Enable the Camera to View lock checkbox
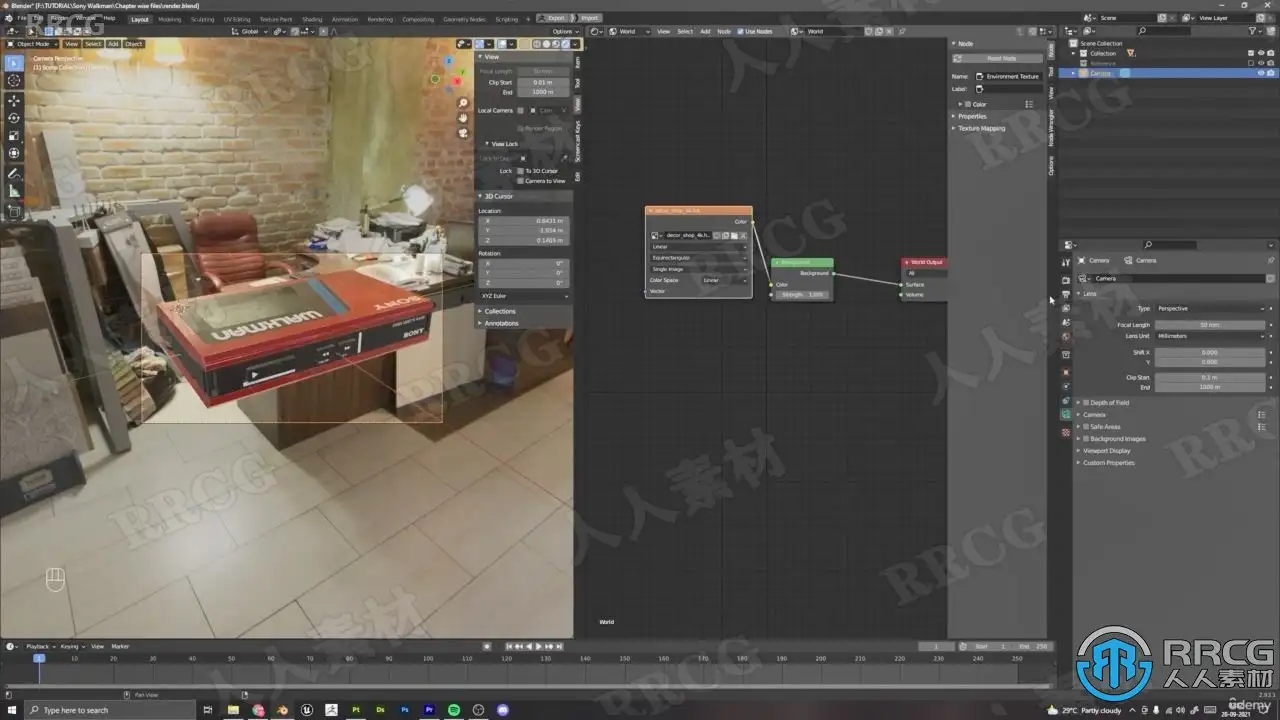The width and height of the screenshot is (1280, 720). 520,181
